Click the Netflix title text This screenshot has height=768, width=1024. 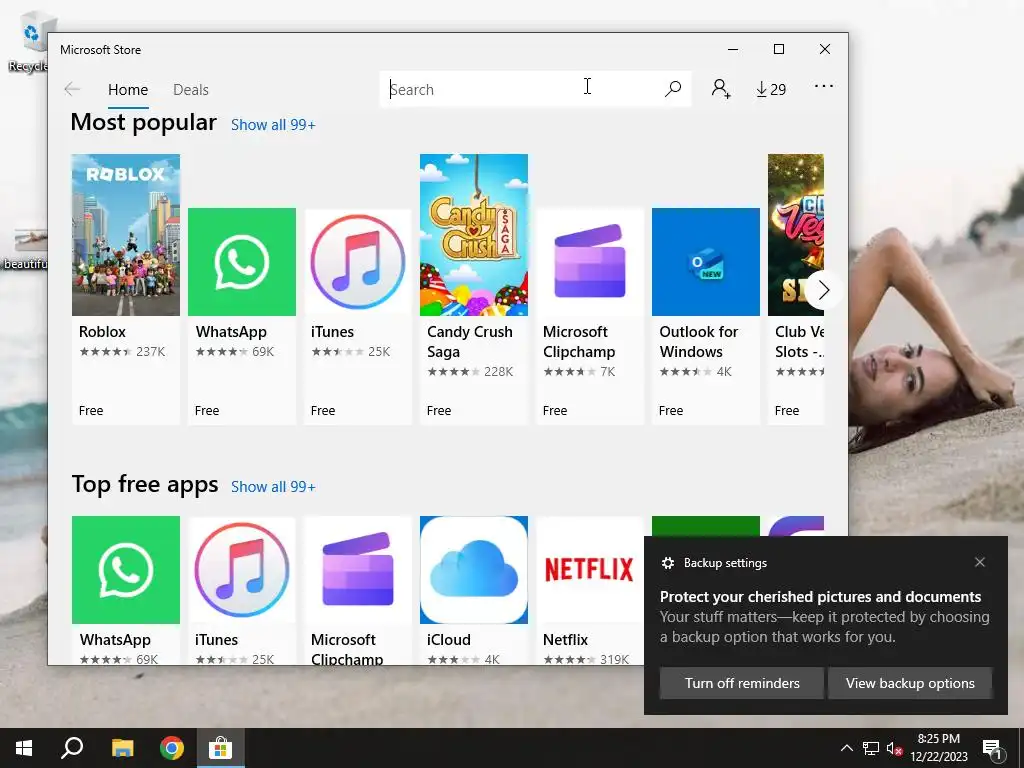(566, 640)
